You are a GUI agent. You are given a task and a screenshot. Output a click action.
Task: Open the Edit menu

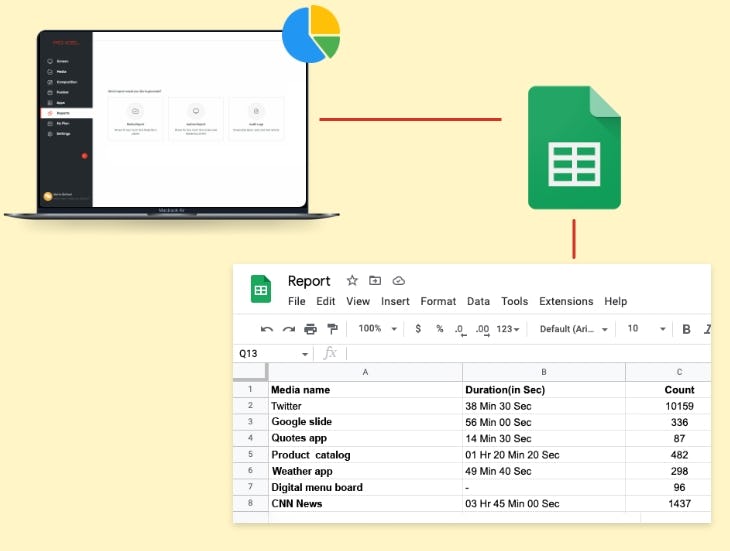coord(325,301)
